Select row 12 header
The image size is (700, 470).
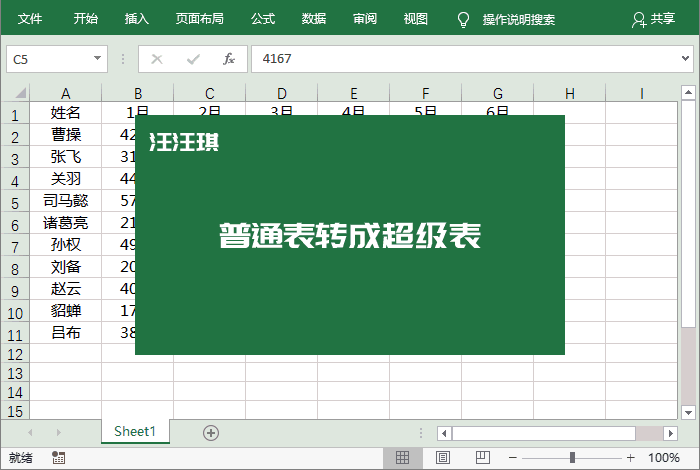click(15, 354)
